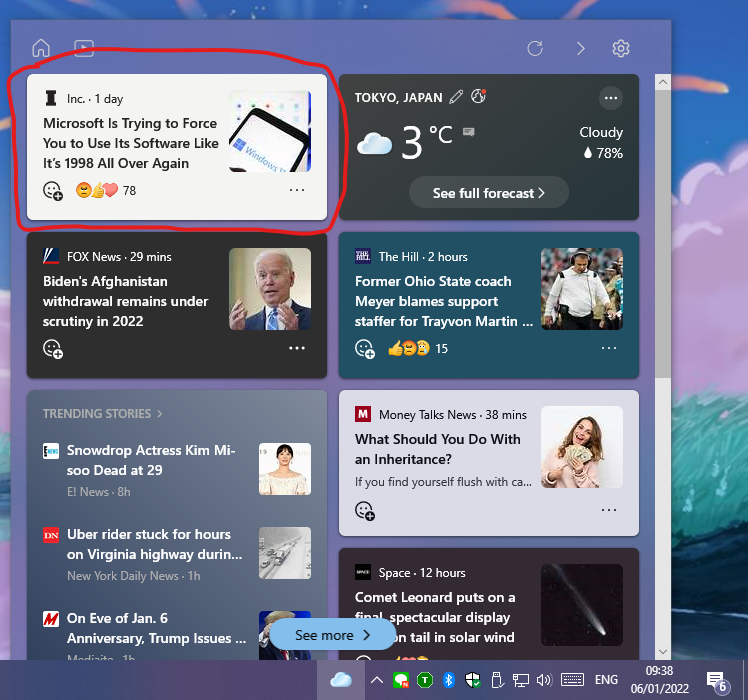The width and height of the screenshot is (748, 700).
Task: Click the See full forecast button
Action: tap(488, 193)
